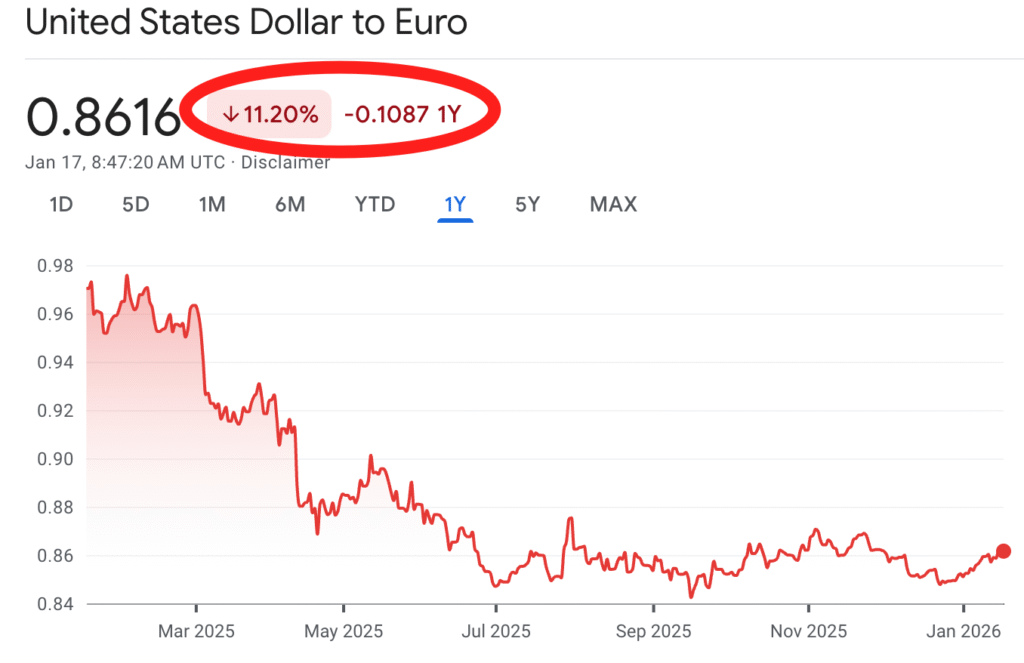The height and width of the screenshot is (663, 1024).
Task: View the MAX time range
Action: 613,205
